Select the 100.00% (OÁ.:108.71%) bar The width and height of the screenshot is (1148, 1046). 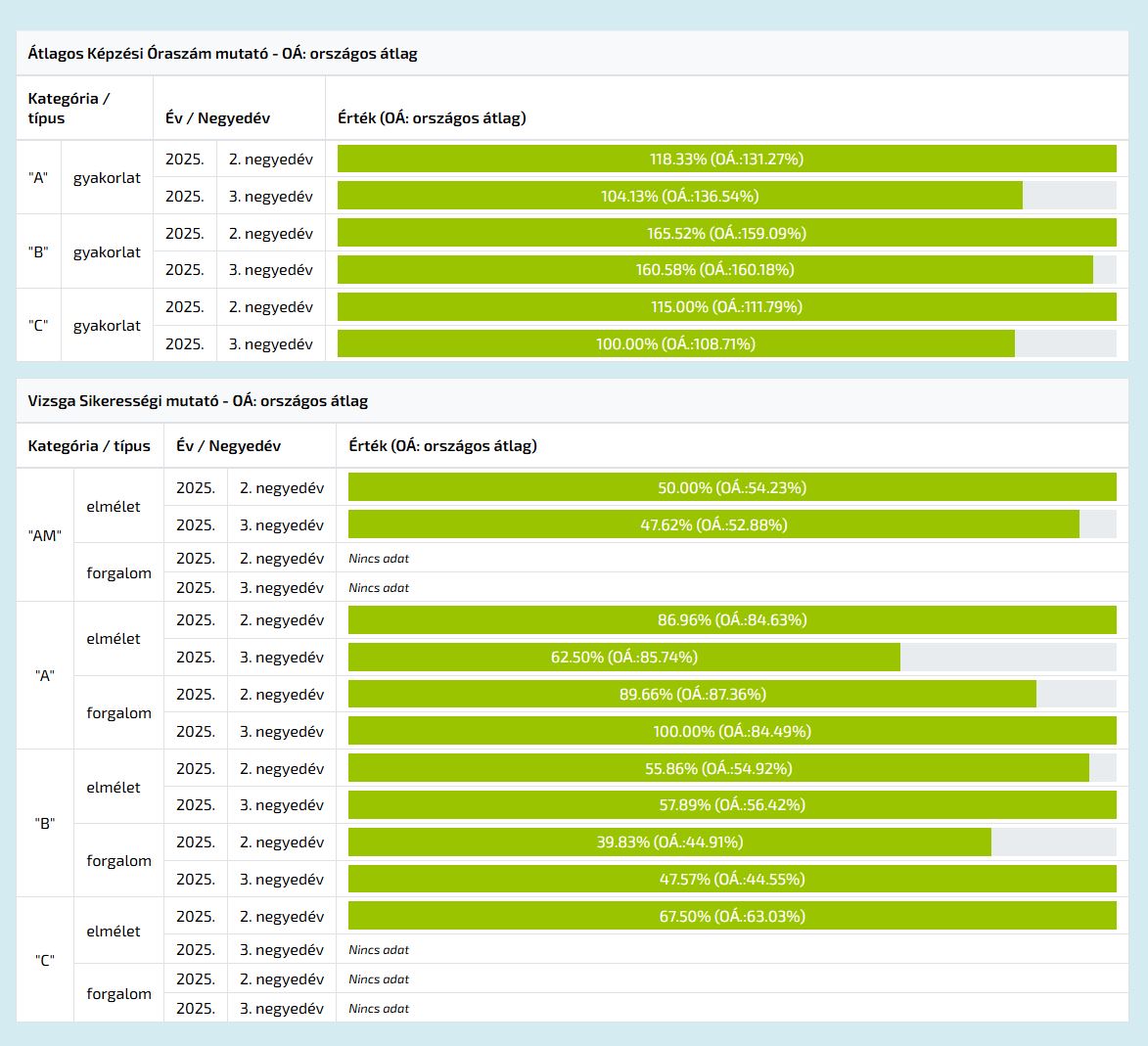(x=676, y=343)
